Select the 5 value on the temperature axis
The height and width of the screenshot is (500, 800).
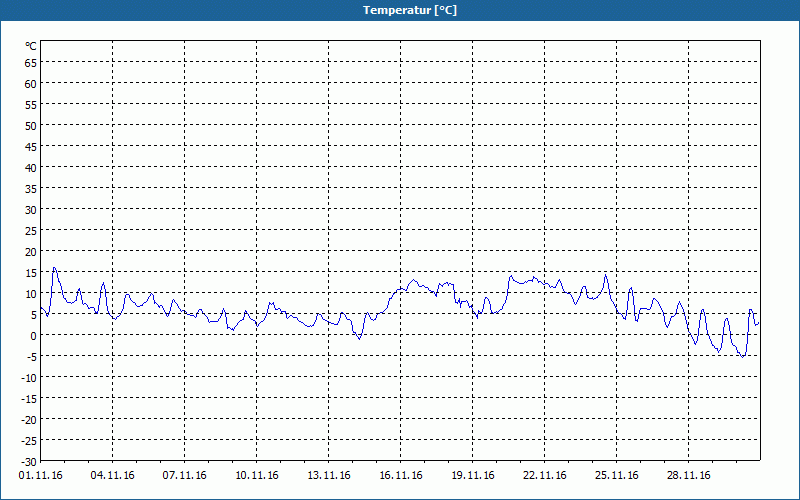click(x=34, y=315)
